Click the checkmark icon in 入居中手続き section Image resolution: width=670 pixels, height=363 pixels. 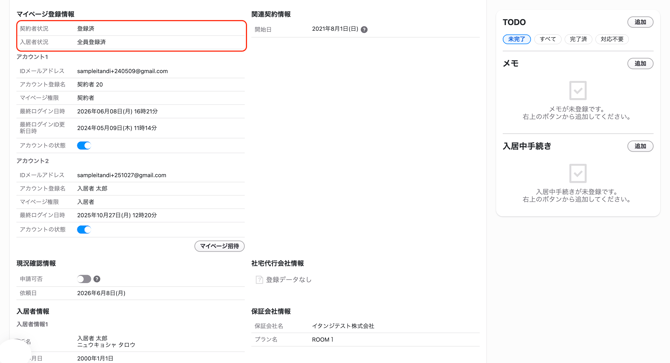pos(578,173)
